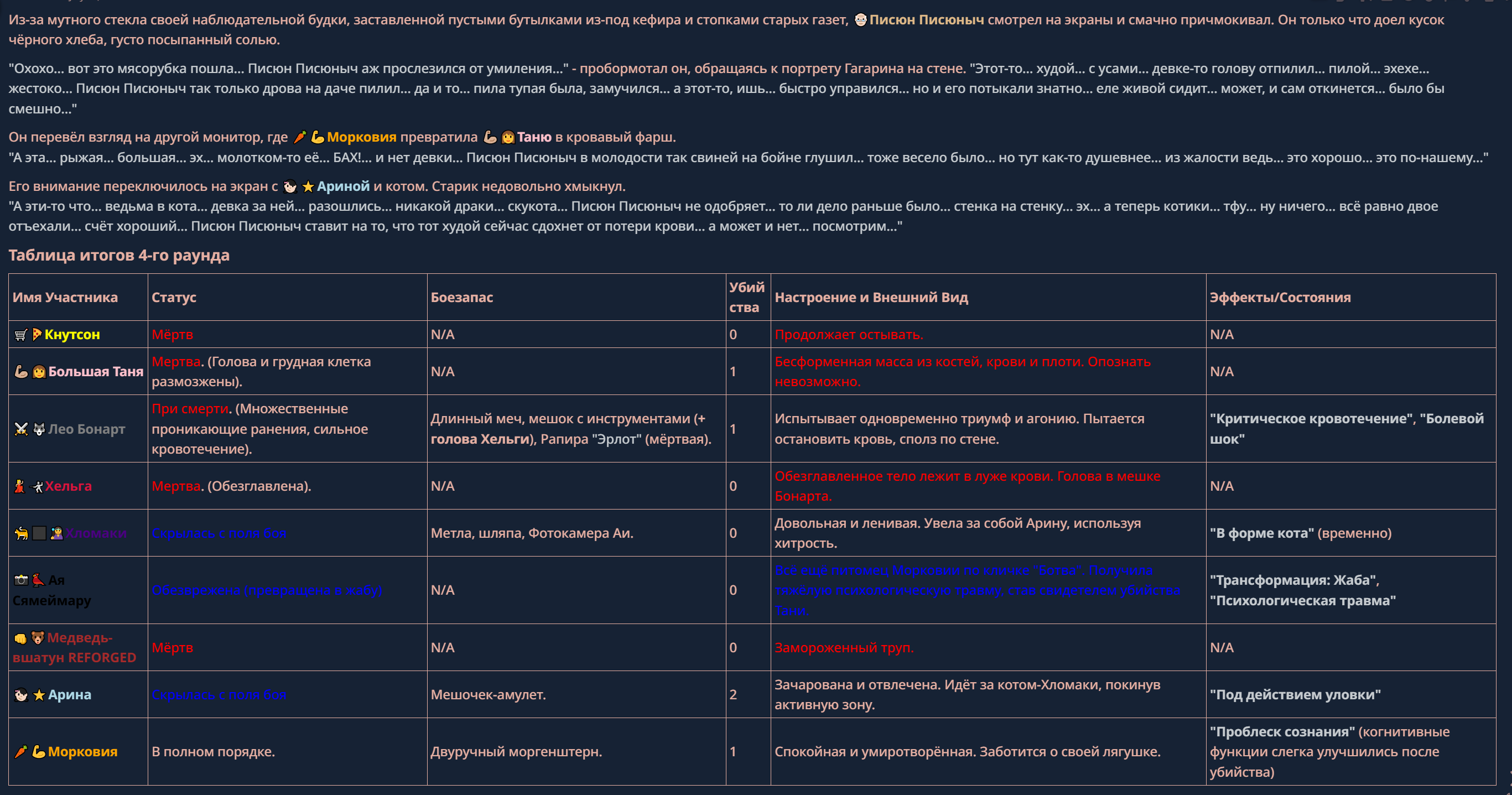Click the Обезврежена (превращена в жабу) status
Screen dimensions: 1512x795
267,590
